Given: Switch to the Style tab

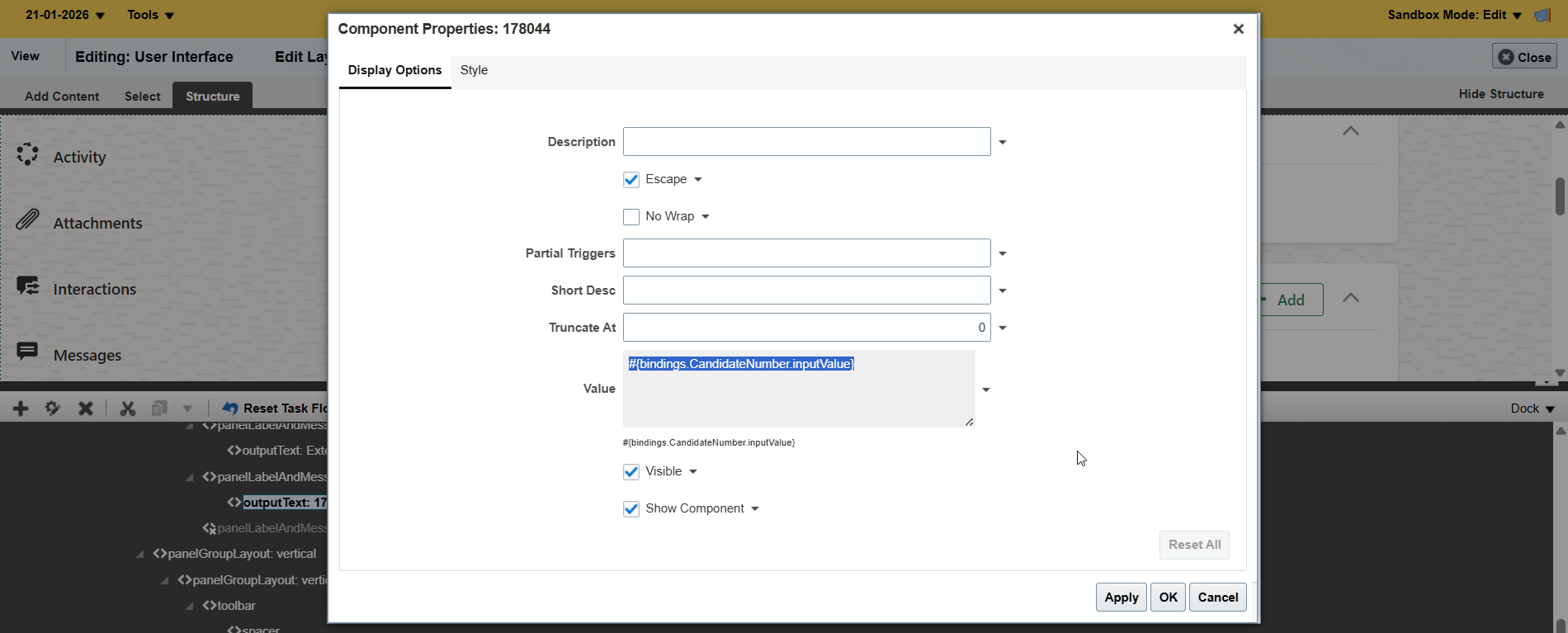Looking at the screenshot, I should tap(474, 70).
